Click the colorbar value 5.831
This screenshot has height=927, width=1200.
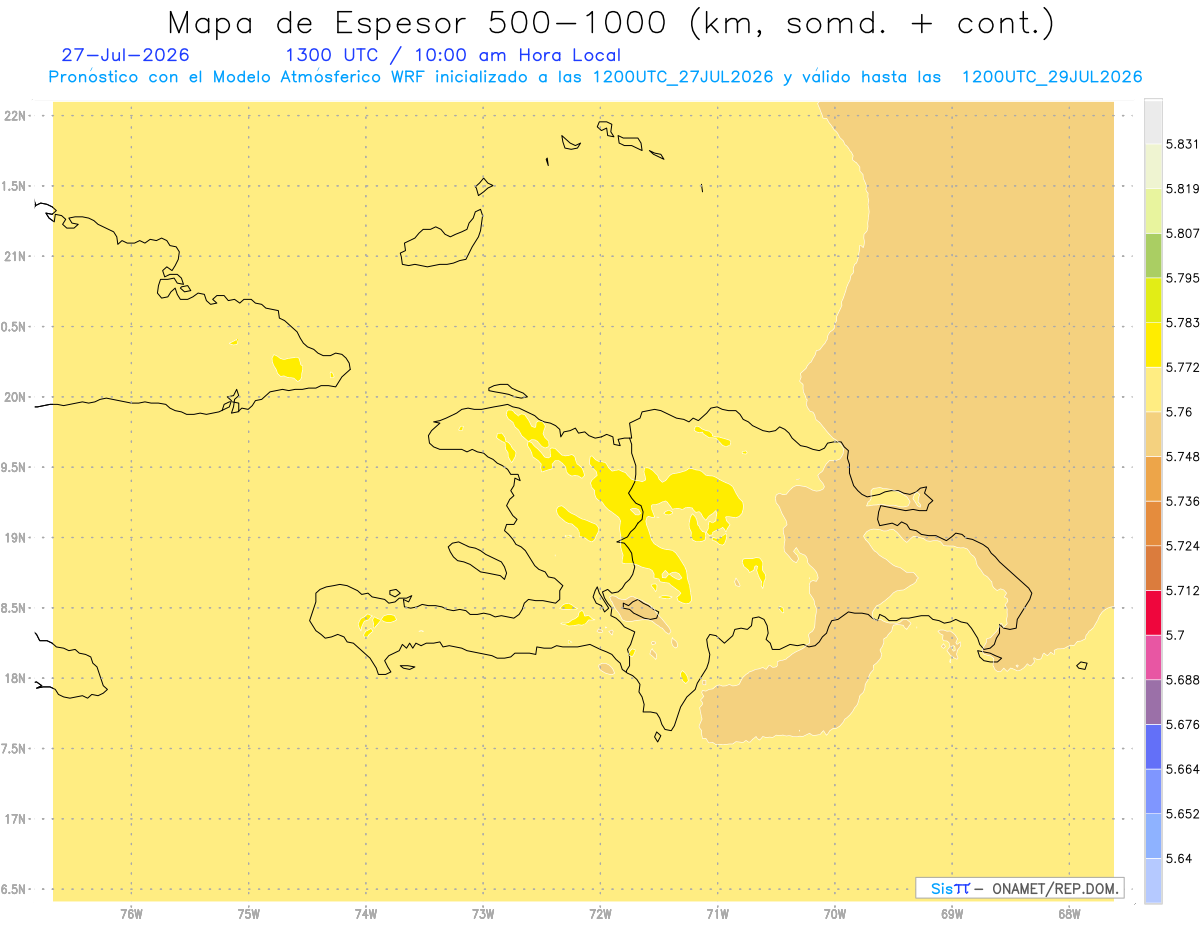tap(1182, 144)
